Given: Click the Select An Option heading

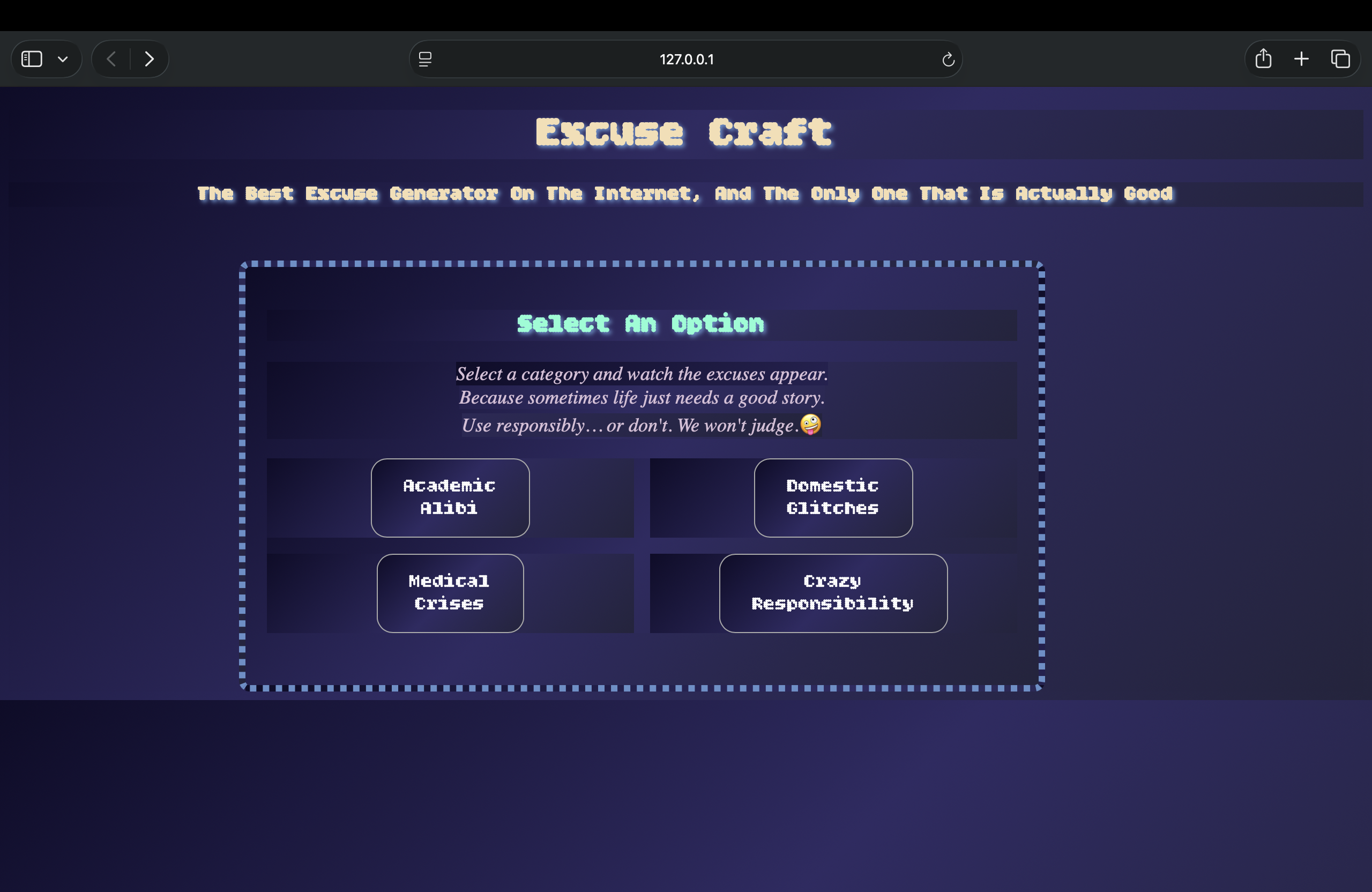Looking at the screenshot, I should pyautogui.click(x=640, y=324).
